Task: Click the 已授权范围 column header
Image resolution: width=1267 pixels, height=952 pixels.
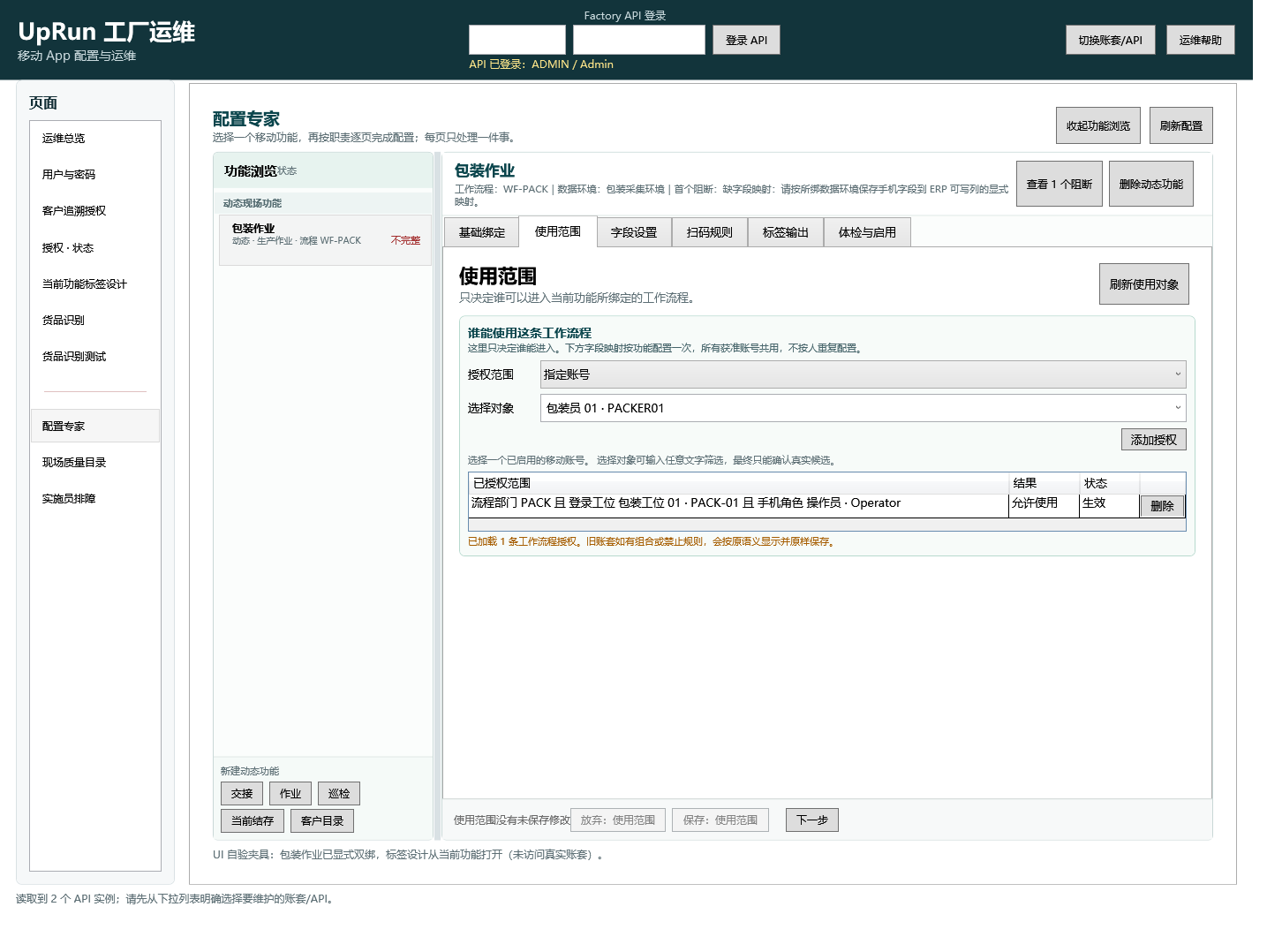Action: click(x=739, y=483)
